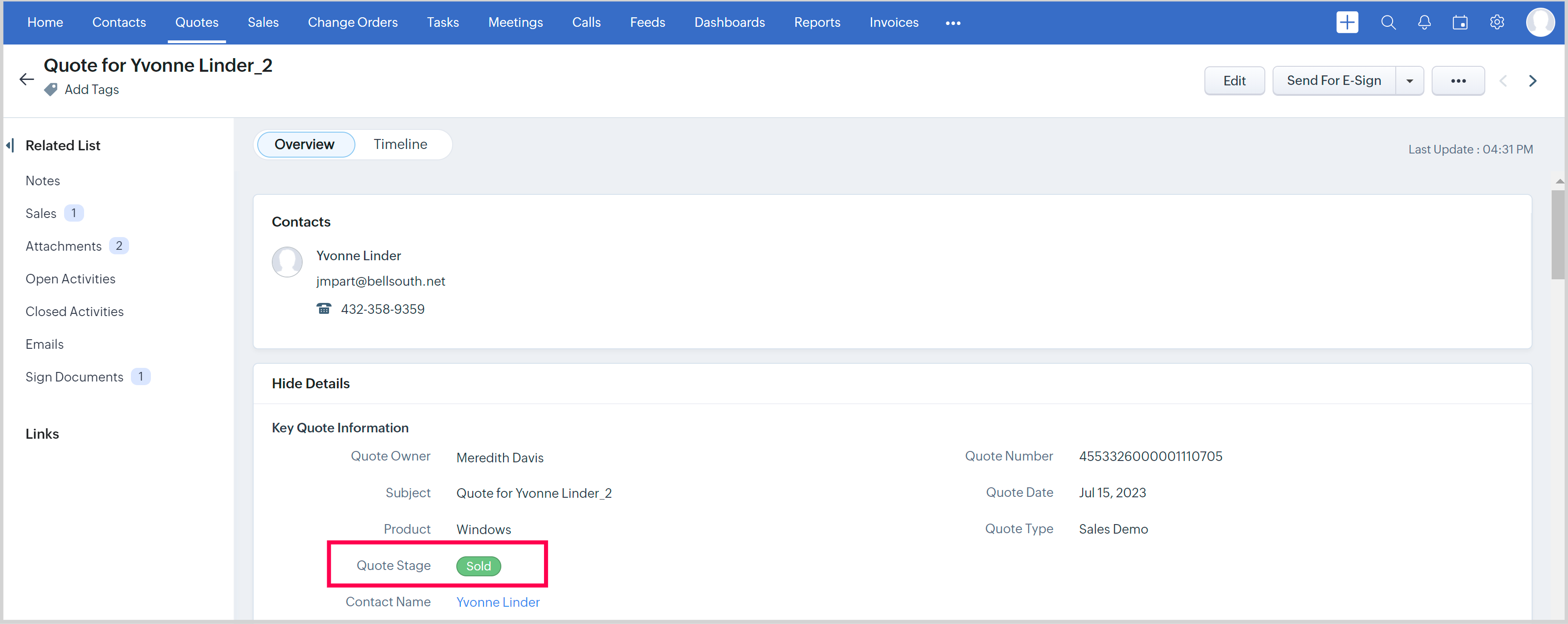Open the calendar icon in header
This screenshot has height=624, width=1568.
point(1460,23)
